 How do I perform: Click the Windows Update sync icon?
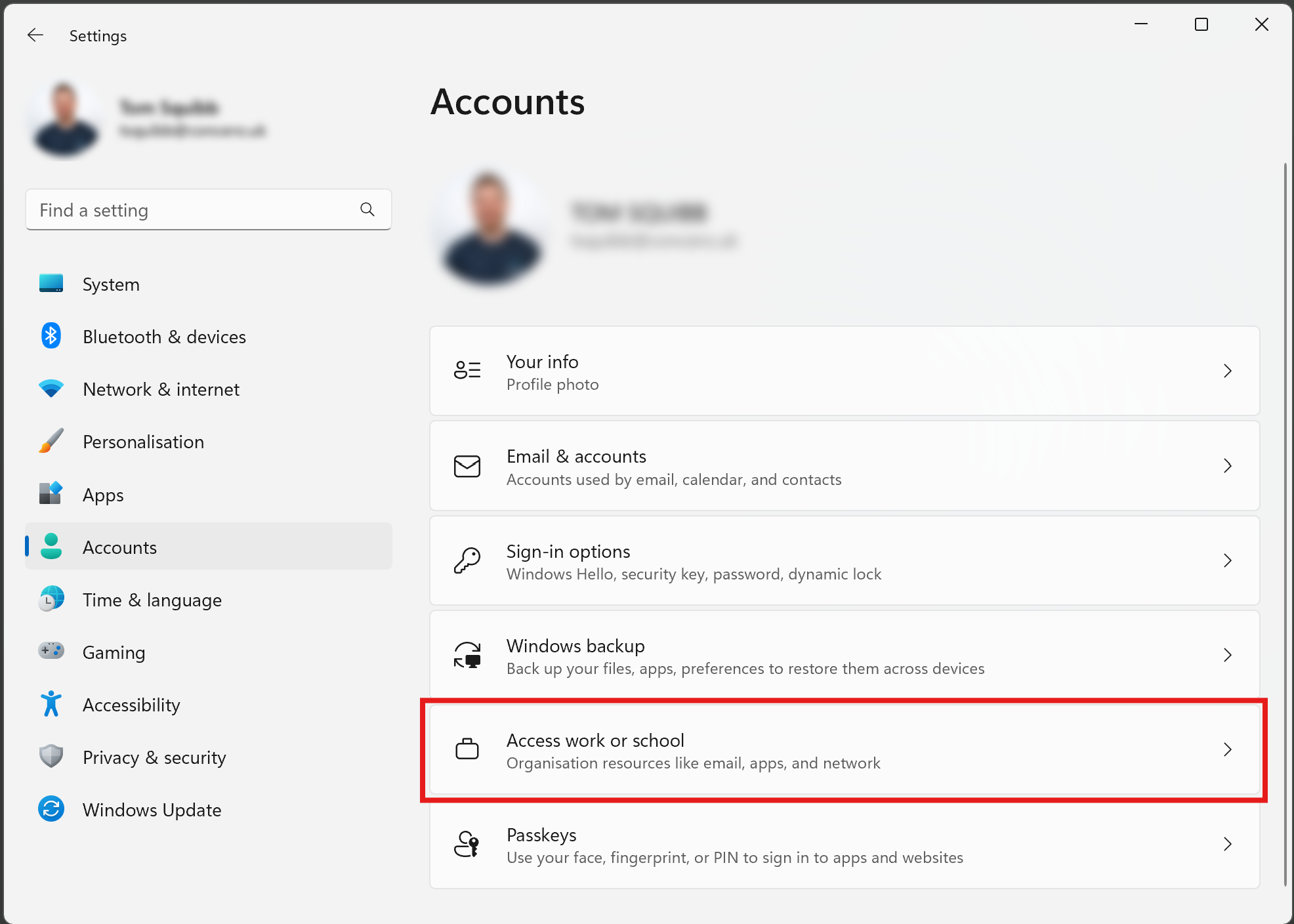(51, 809)
